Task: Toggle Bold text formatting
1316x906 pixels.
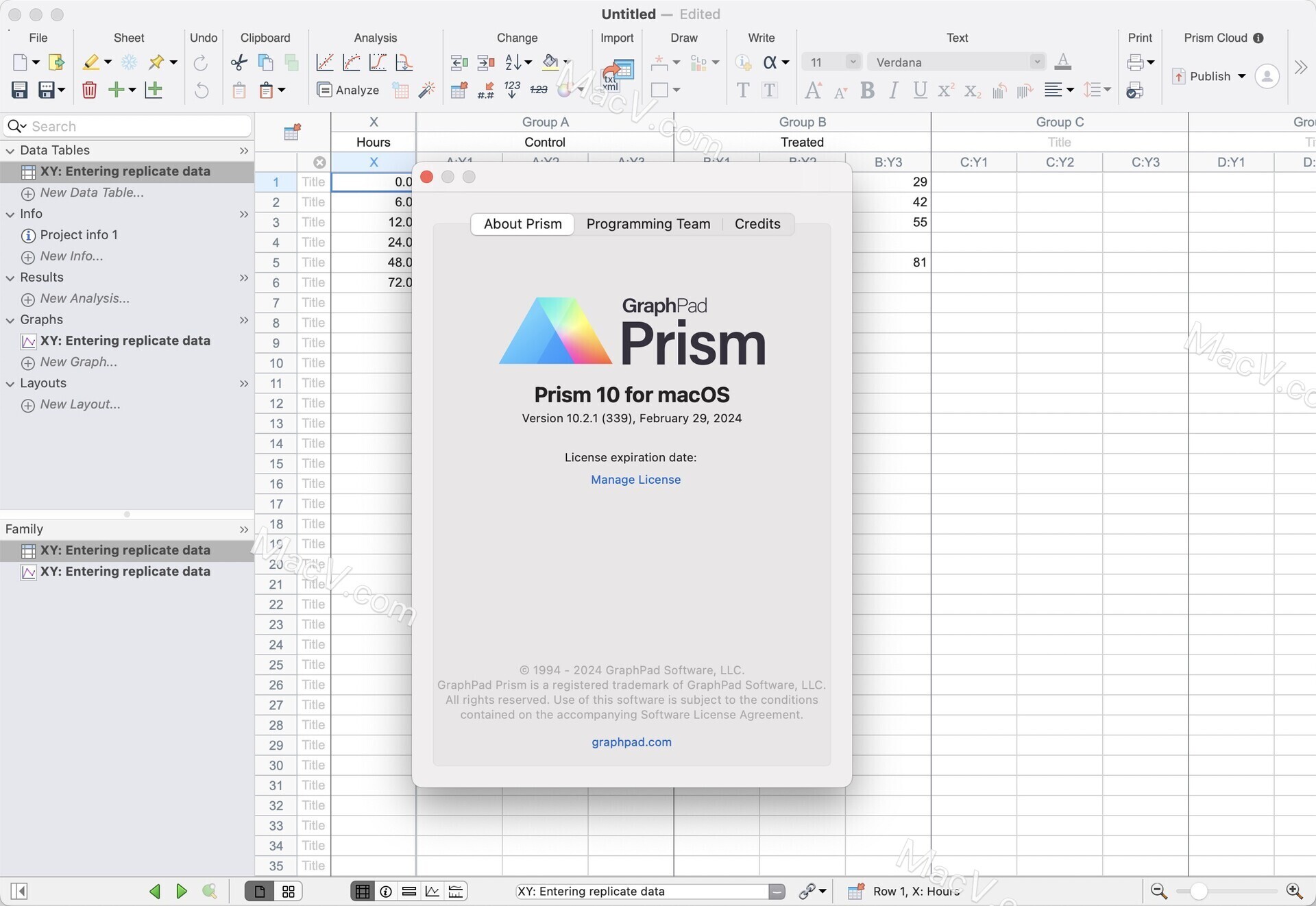Action: (867, 90)
